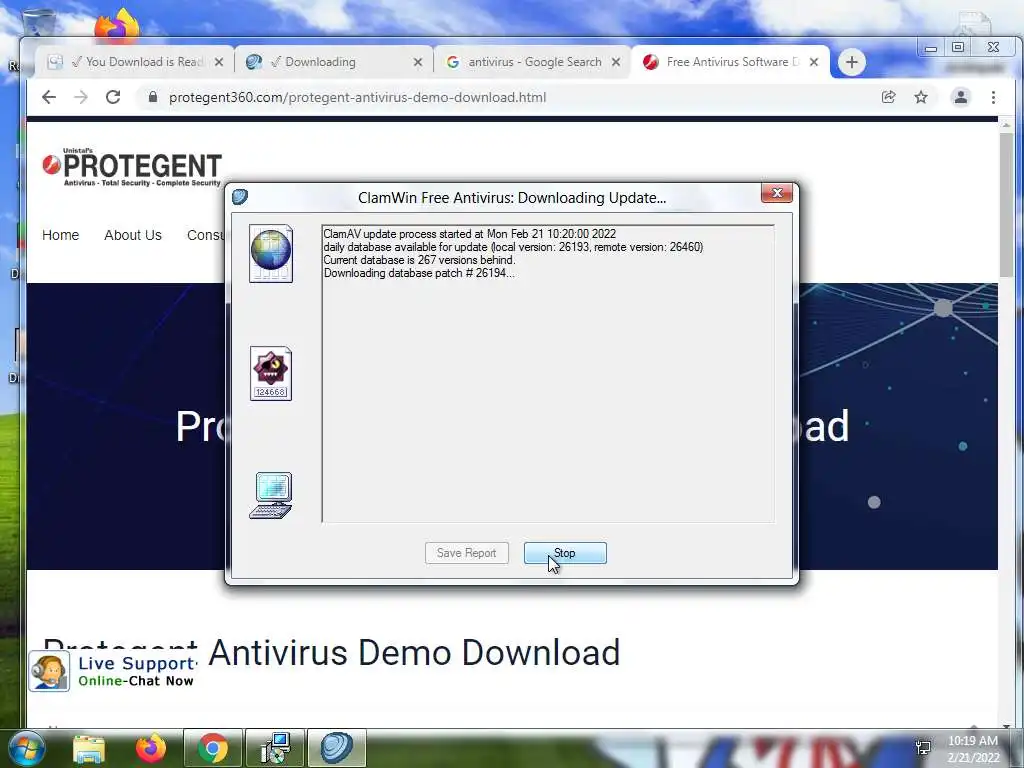
Task: Click the globe download icon in ClamWin dialog
Action: pos(270,253)
